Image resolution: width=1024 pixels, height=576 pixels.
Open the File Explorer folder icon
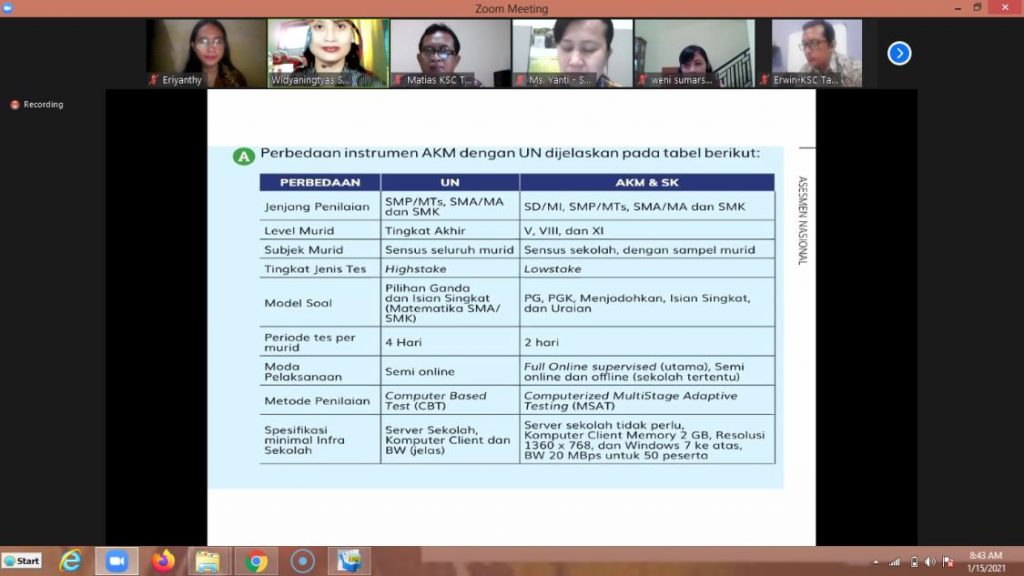pos(208,561)
